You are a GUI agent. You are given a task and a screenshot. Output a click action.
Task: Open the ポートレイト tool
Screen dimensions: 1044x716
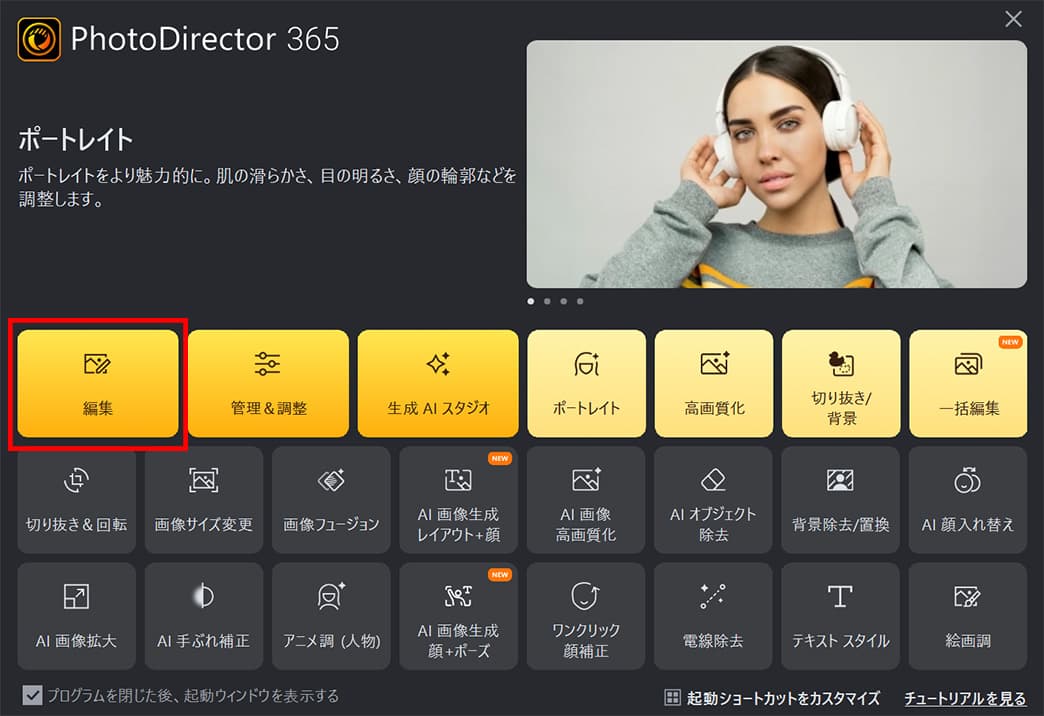tap(586, 383)
